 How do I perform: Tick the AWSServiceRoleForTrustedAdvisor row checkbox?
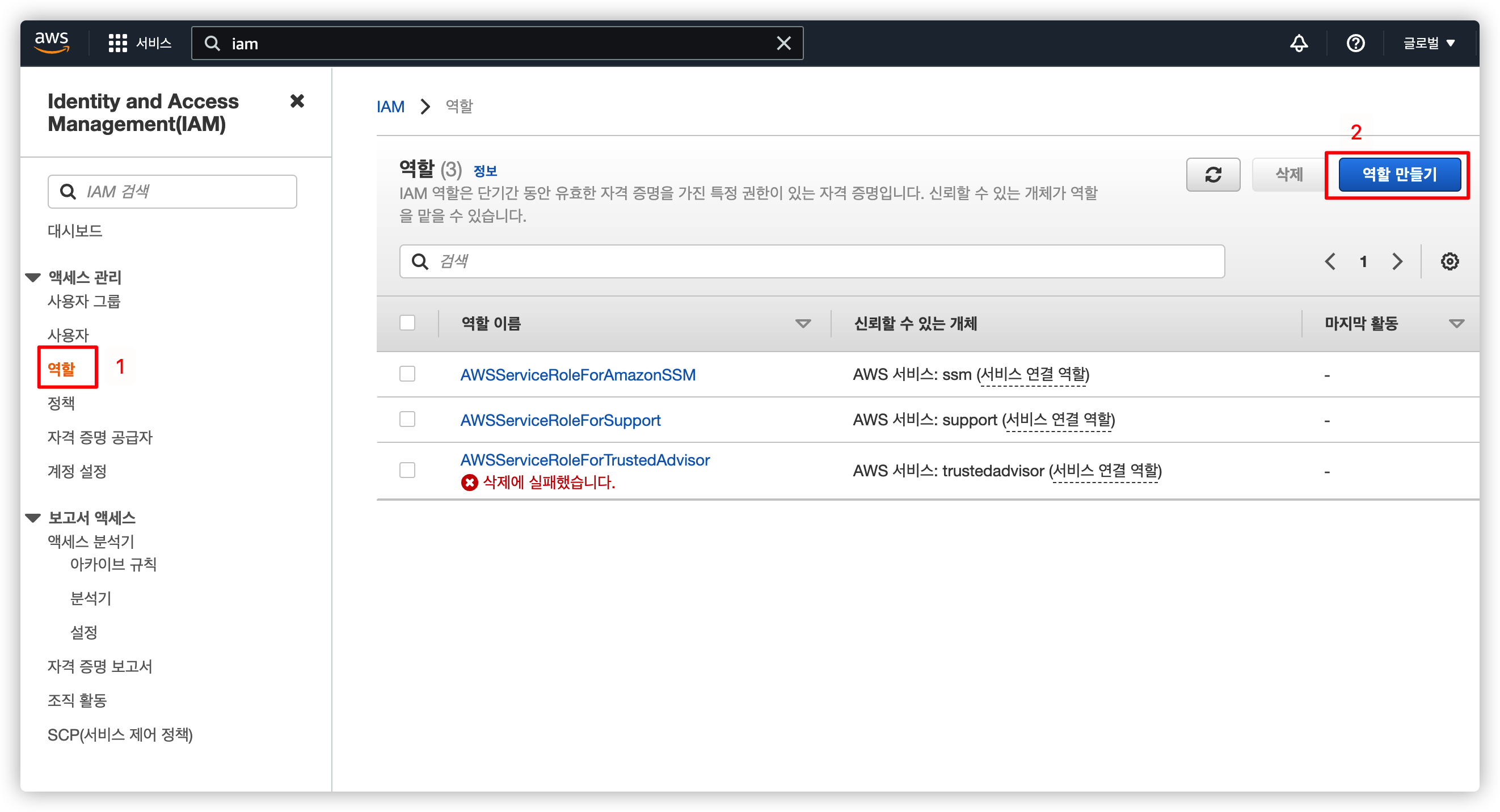pos(407,470)
